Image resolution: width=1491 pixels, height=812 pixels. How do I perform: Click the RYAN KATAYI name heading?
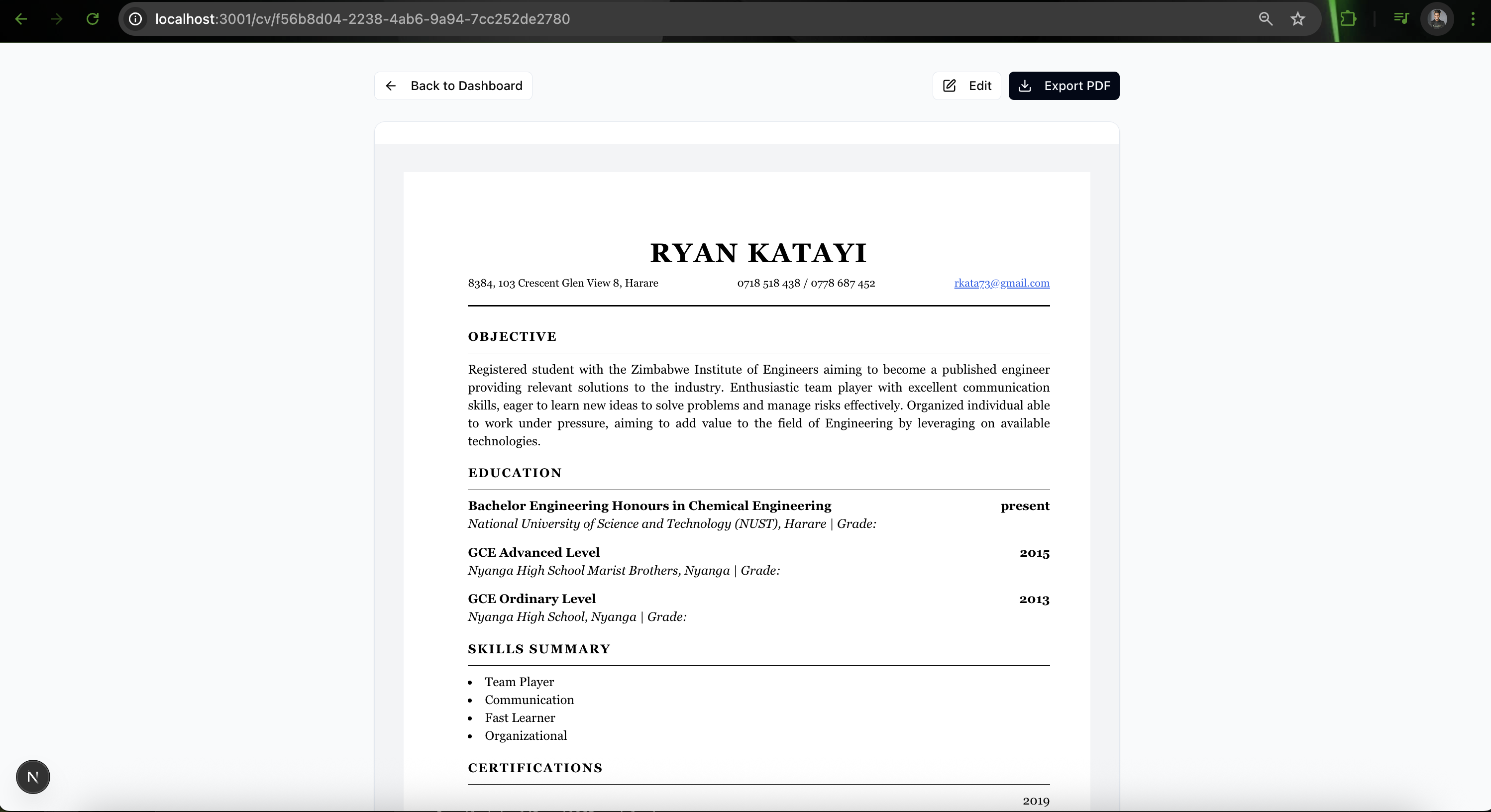click(x=758, y=253)
